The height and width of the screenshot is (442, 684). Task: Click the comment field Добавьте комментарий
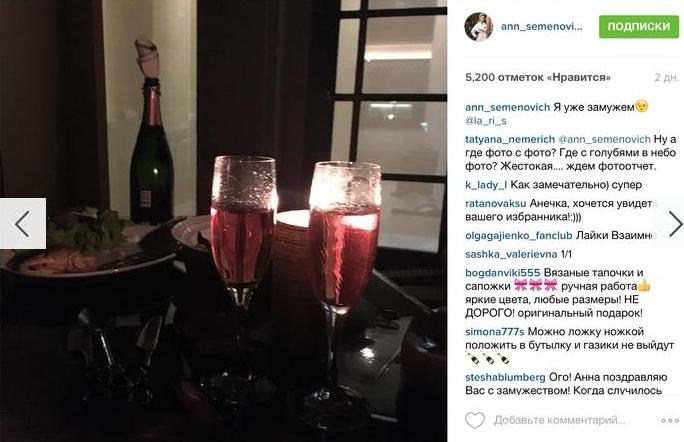(559, 420)
